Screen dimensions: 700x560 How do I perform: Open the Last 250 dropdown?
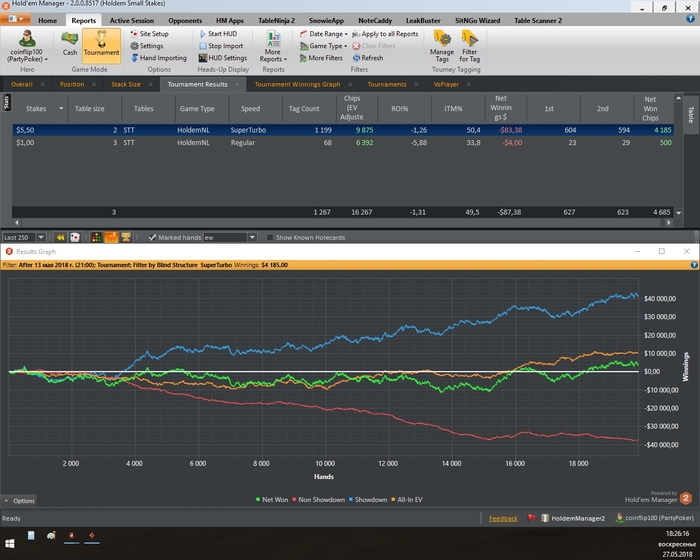click(41, 237)
